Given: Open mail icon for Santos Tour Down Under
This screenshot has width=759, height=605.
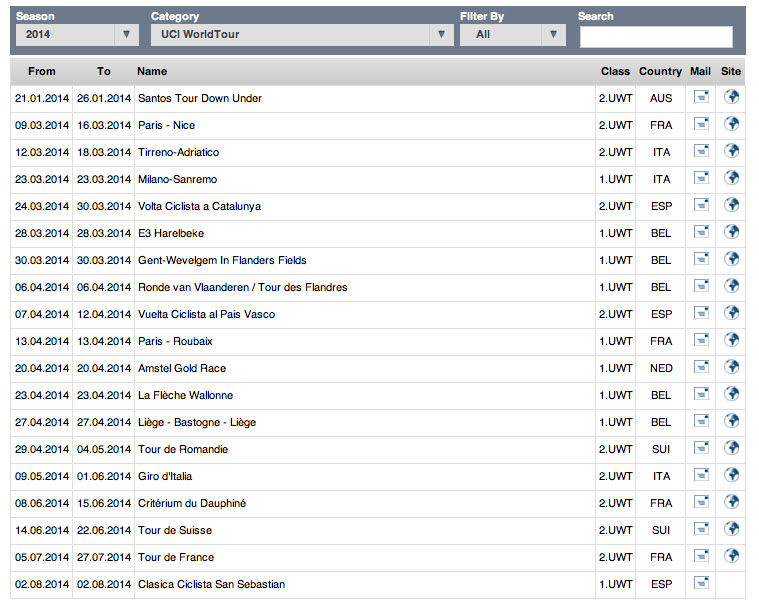Looking at the screenshot, I should [701, 97].
